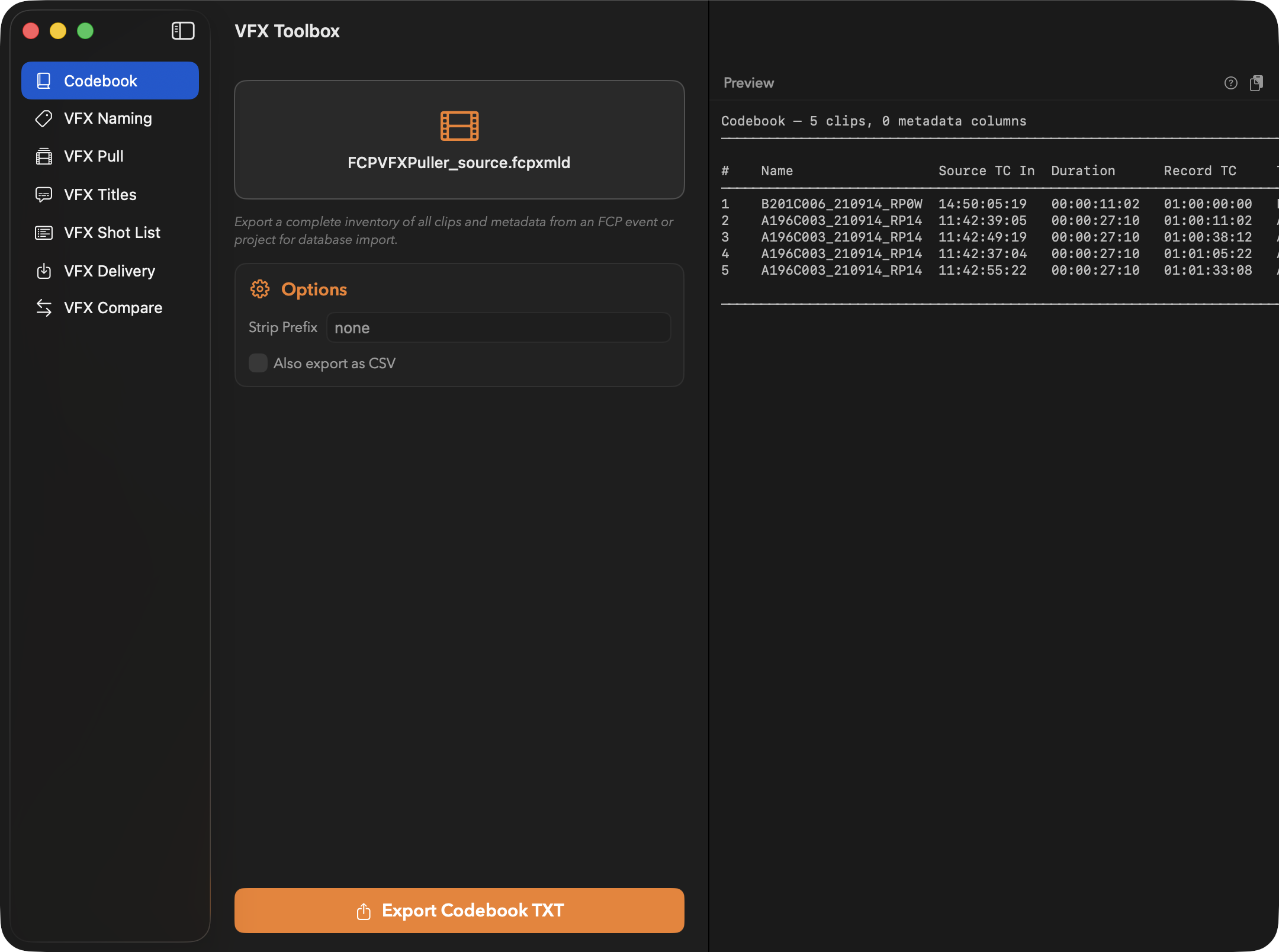The image size is (1279, 952).
Task: Toggle the sidebar visibility icon
Action: [x=183, y=31]
